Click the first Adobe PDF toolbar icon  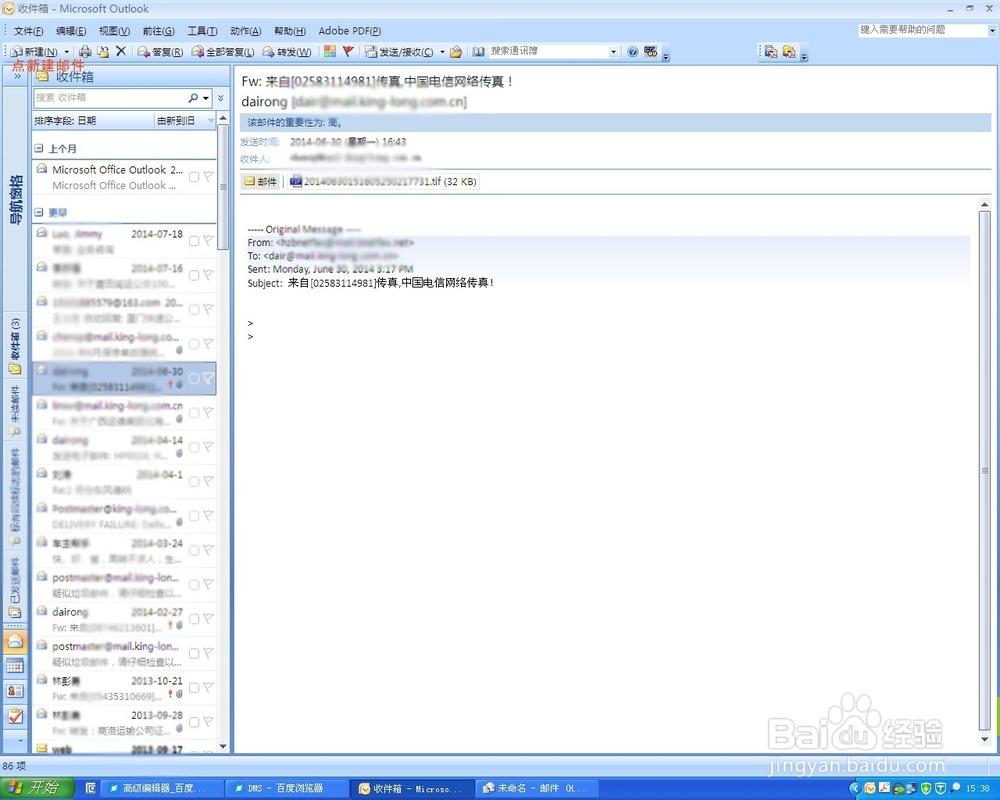pos(771,52)
